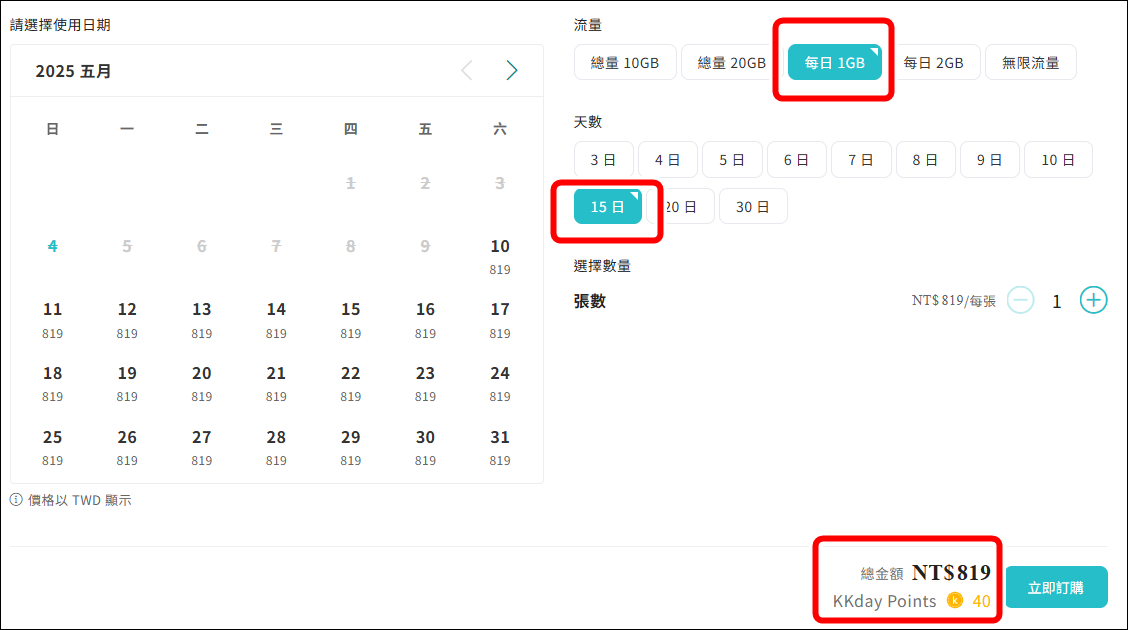Toggle the selected 每日 1GB option
This screenshot has height=630, width=1128.
[x=834, y=63]
